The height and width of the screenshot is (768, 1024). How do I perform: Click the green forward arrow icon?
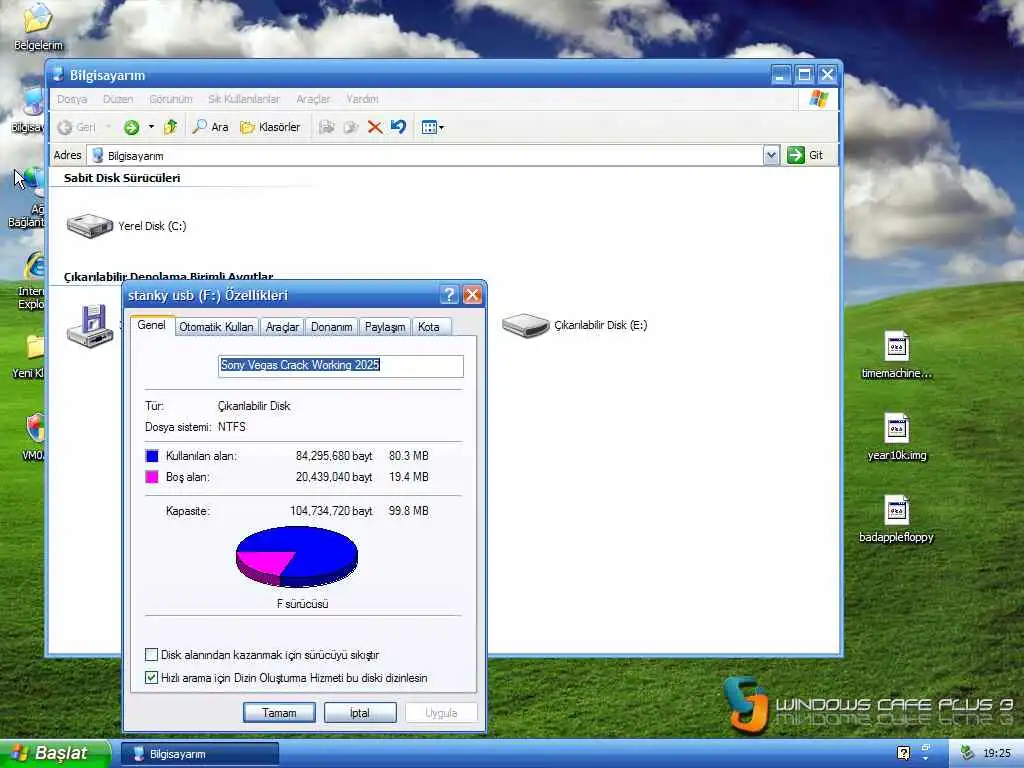click(131, 127)
